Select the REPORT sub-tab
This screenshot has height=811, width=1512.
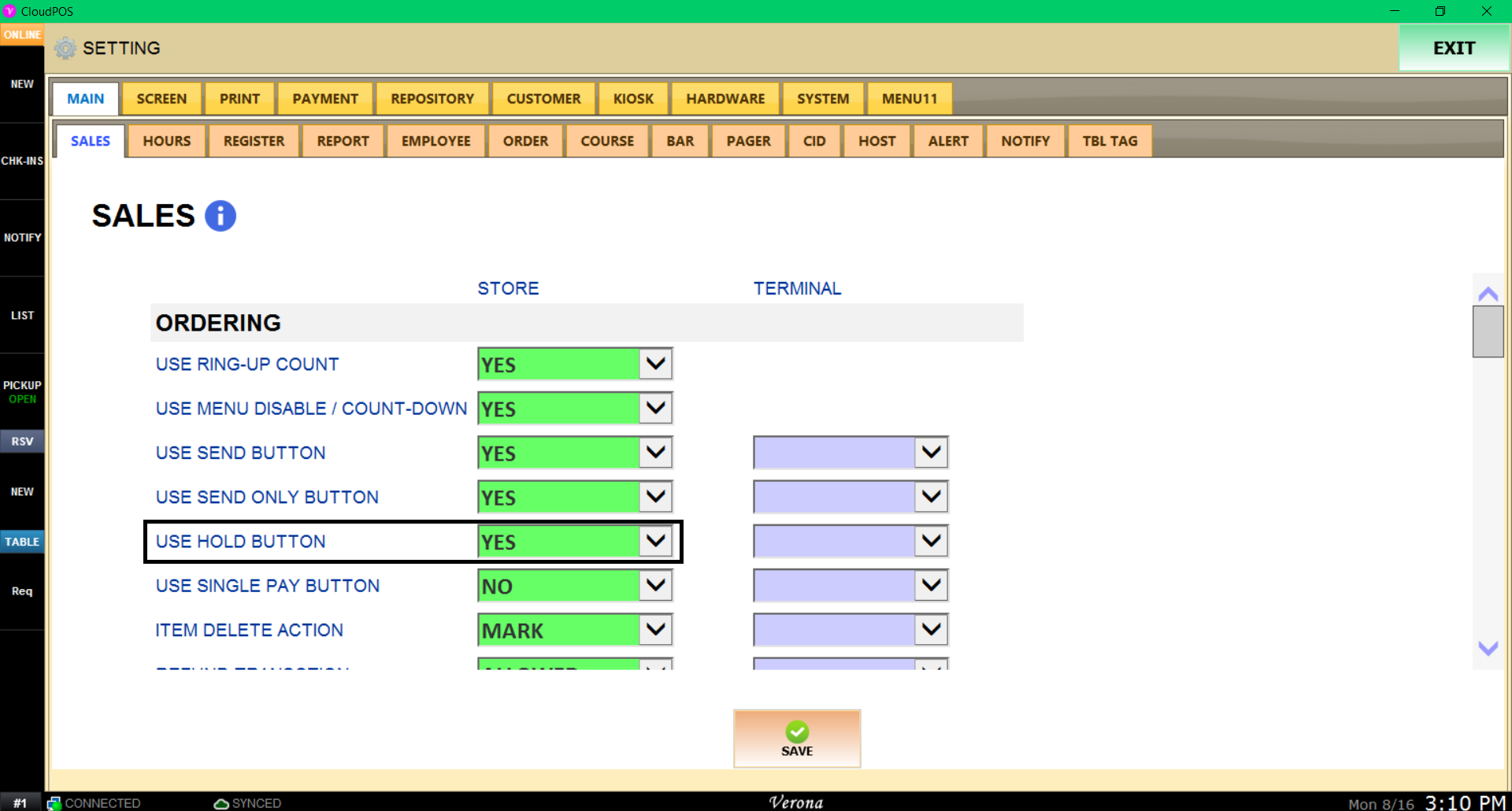pyautogui.click(x=343, y=141)
